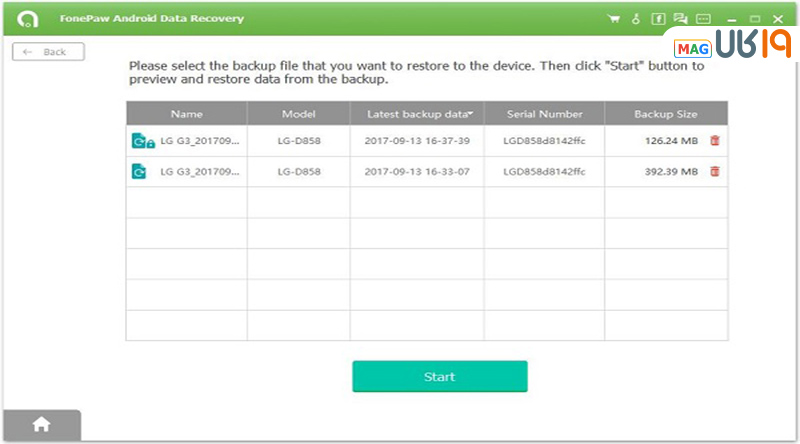Sort by Latest backup data arrow

tap(470, 113)
